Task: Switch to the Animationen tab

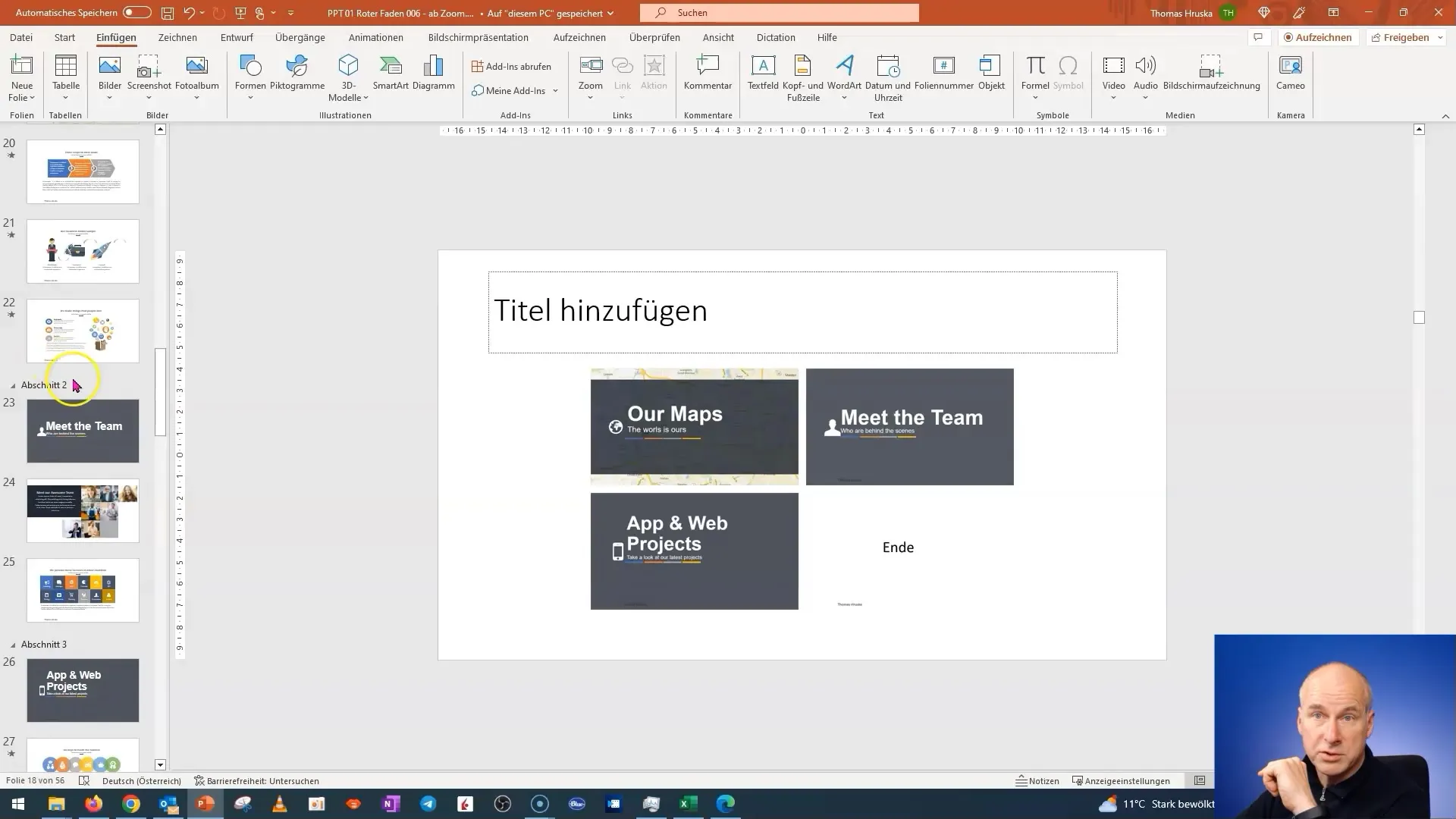Action: coord(376,37)
